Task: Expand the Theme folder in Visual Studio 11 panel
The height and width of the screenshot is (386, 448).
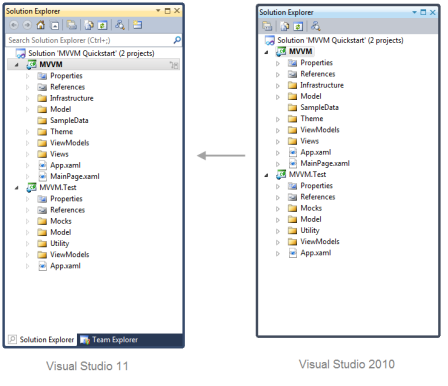Action: [x=27, y=132]
